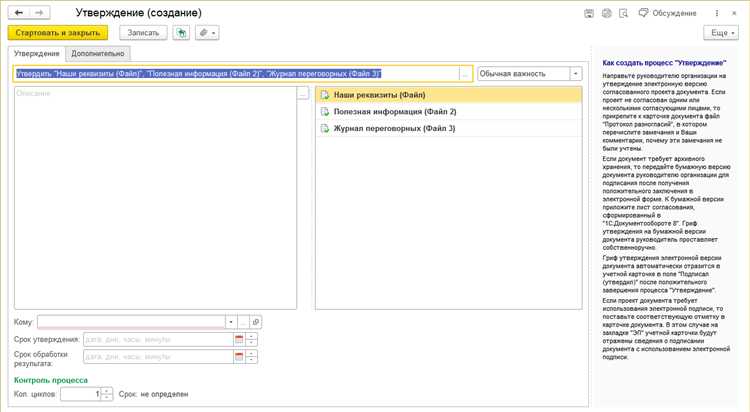Viewport: 750px width, 412px height.
Task: Switch to the Дополнительно tab
Action: coord(98,54)
